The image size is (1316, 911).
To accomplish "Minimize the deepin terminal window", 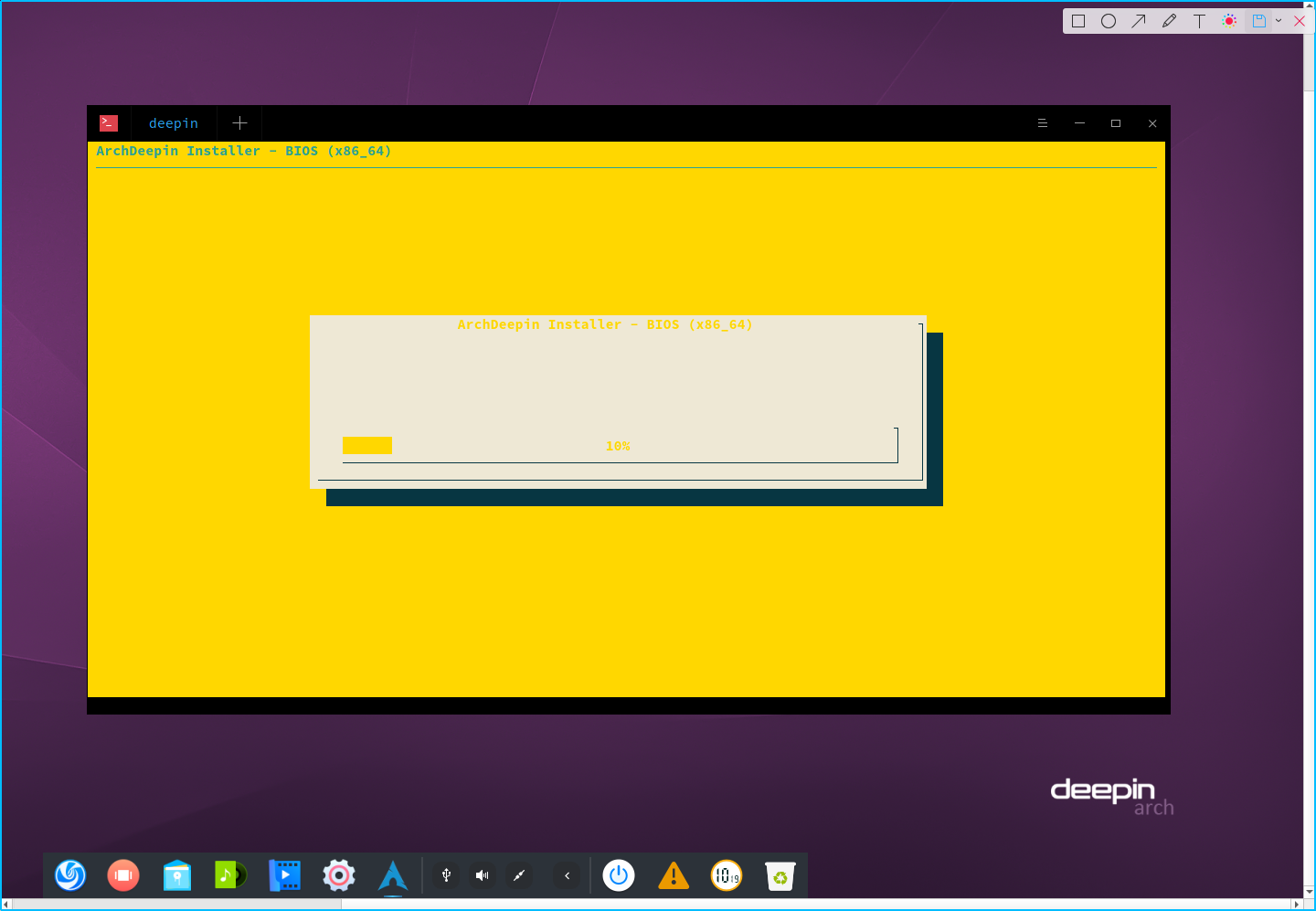I will [1079, 123].
